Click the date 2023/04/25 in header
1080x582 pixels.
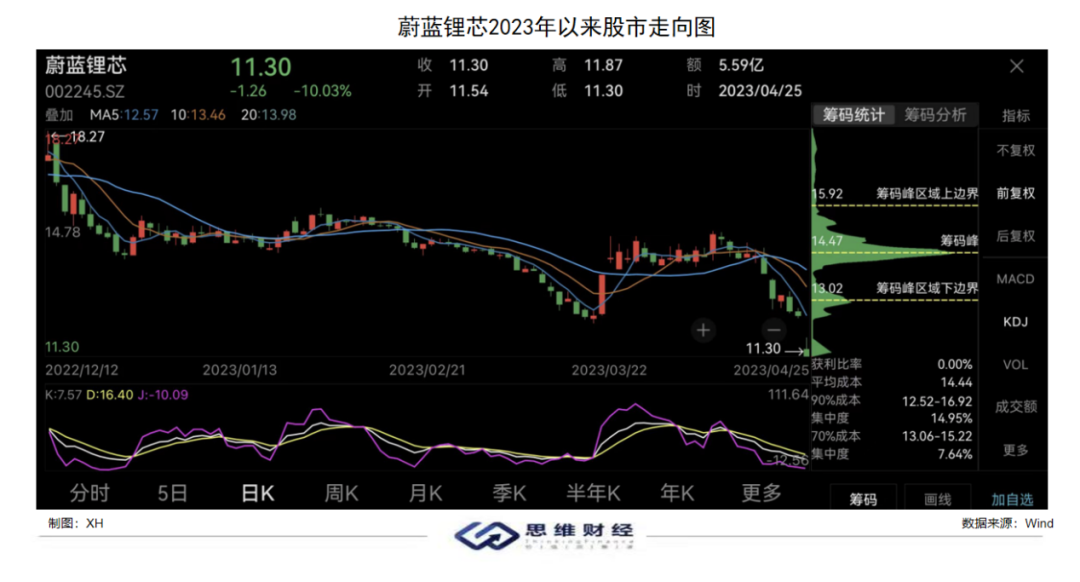pos(760,91)
